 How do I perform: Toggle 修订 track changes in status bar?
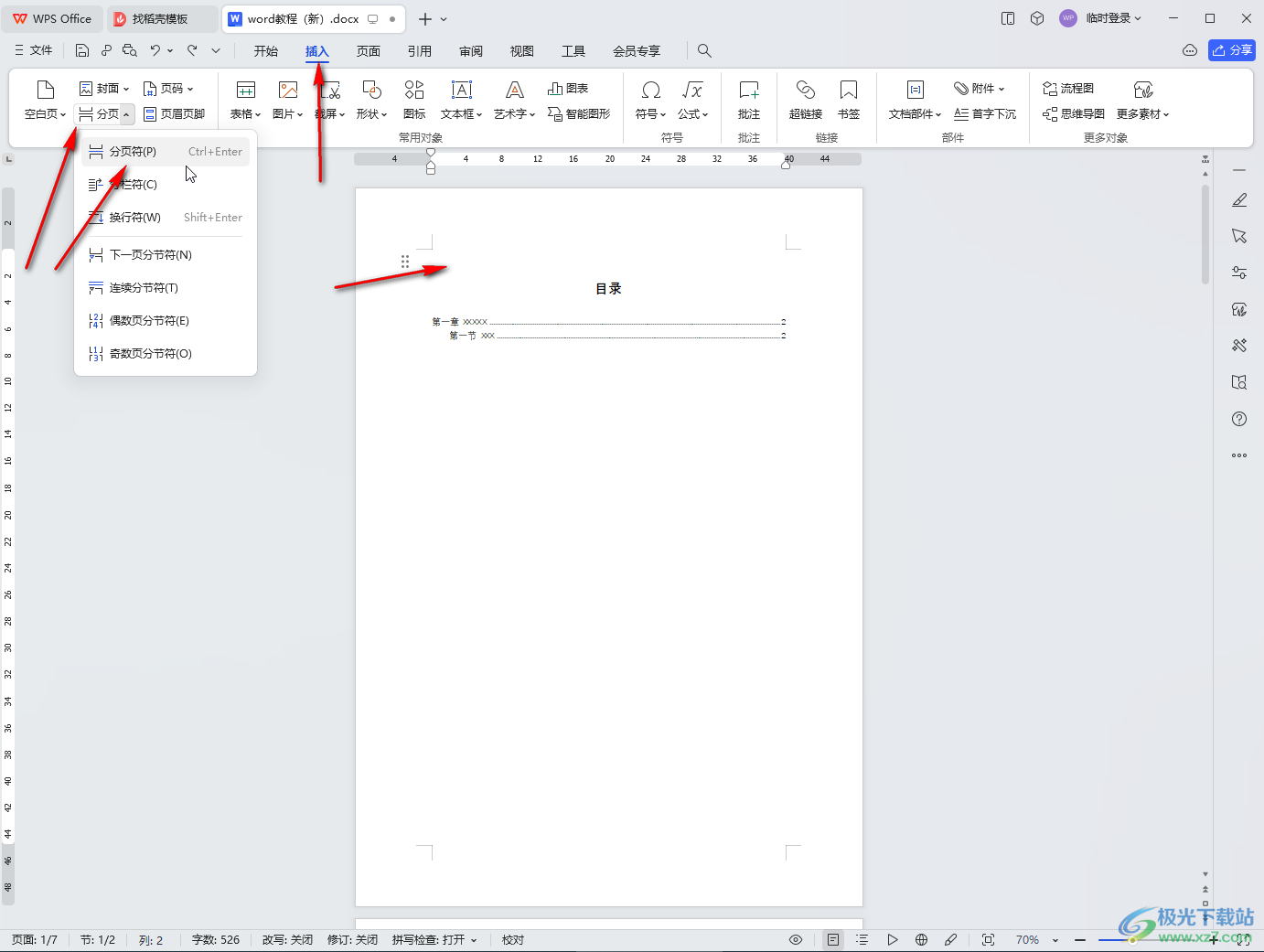click(x=352, y=940)
